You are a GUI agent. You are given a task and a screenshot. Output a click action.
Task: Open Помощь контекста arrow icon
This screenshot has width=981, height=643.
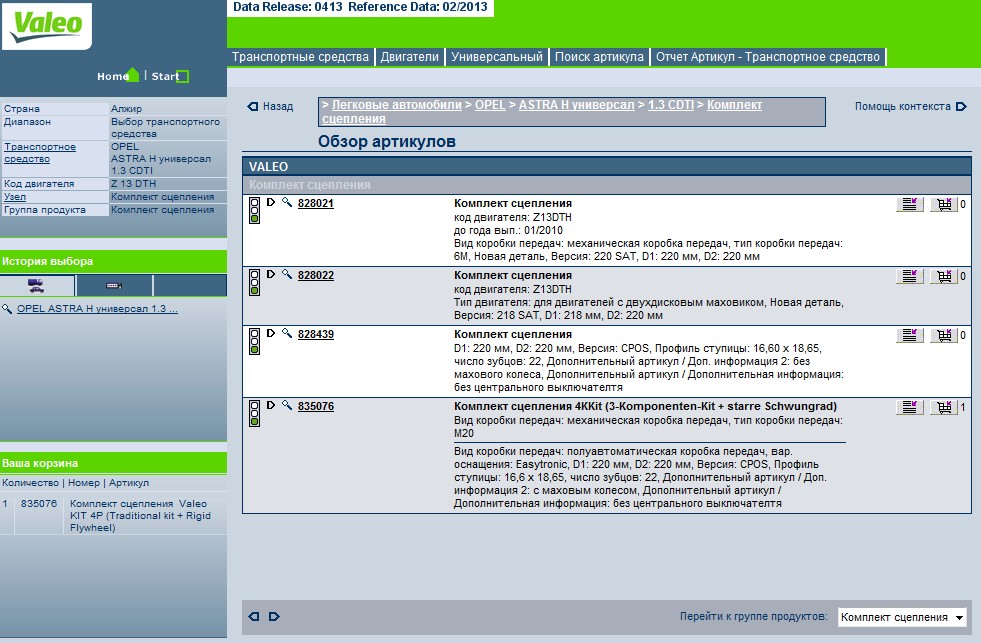961,106
